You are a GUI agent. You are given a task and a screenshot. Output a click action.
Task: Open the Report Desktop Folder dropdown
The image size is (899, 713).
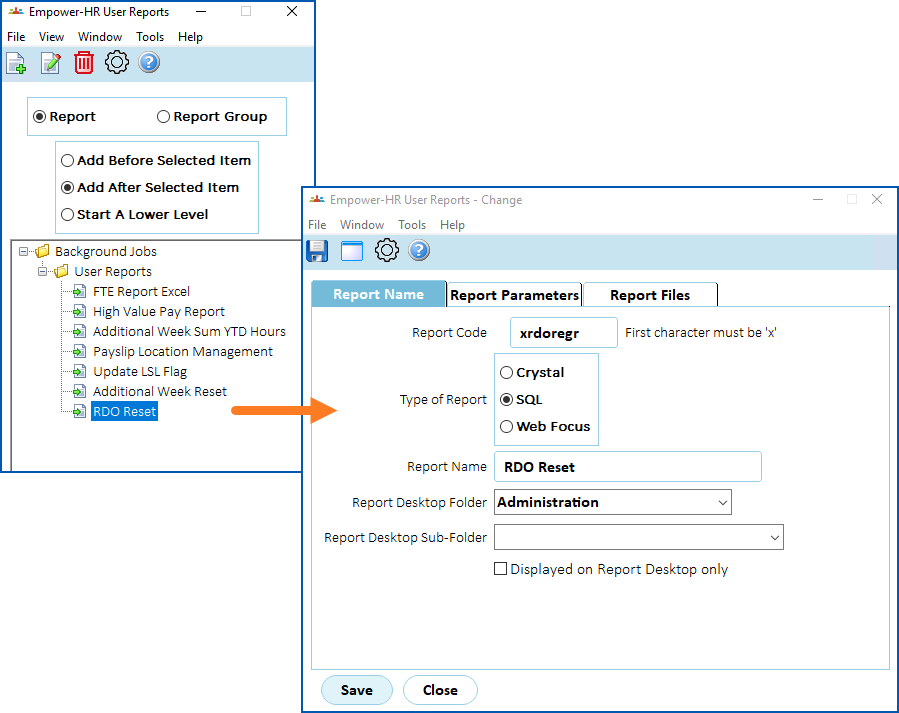(722, 503)
